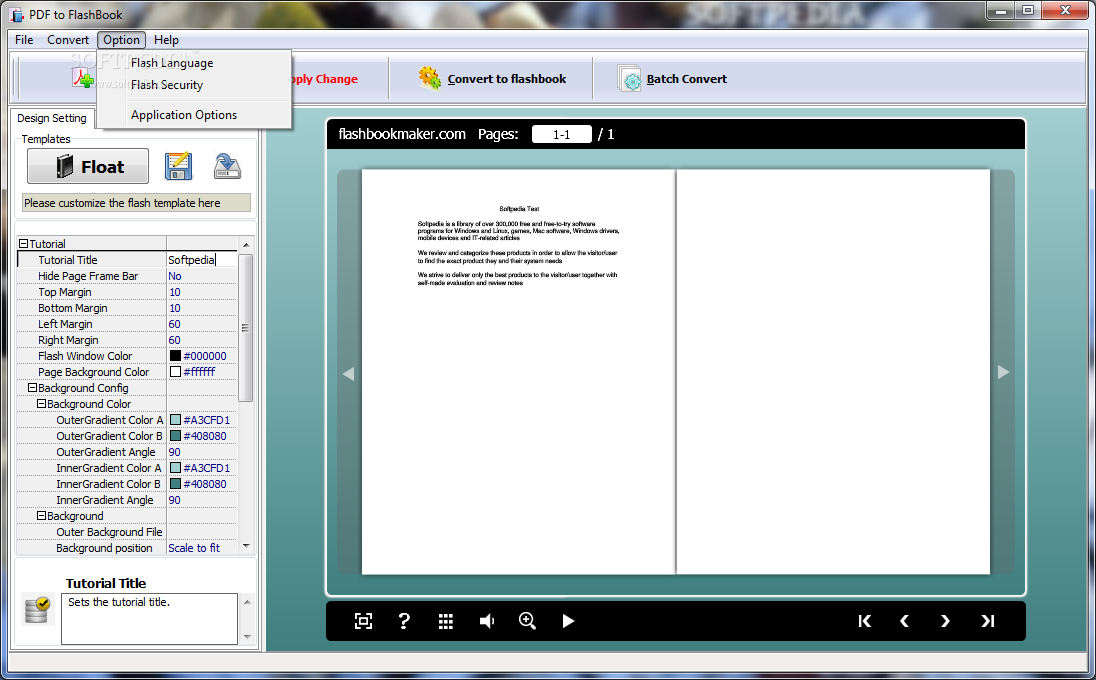1096x680 pixels.
Task: Click the OuterGradient Color A swatch
Action: (x=175, y=420)
